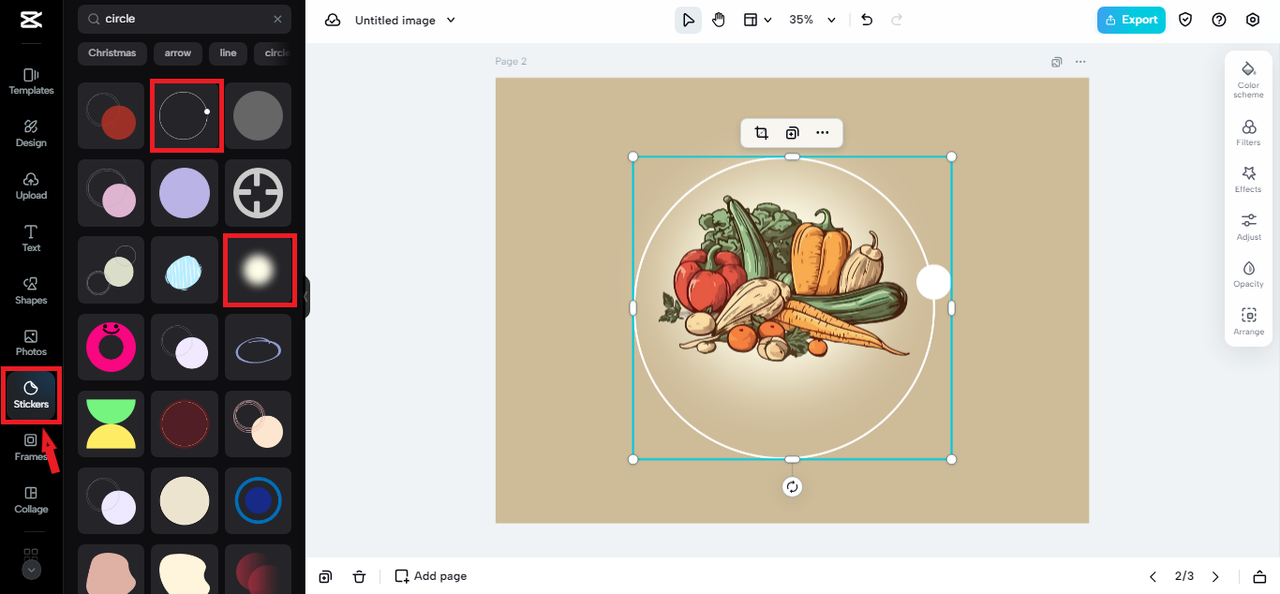Clear the sticker search text
The image size is (1280, 594).
click(277, 19)
